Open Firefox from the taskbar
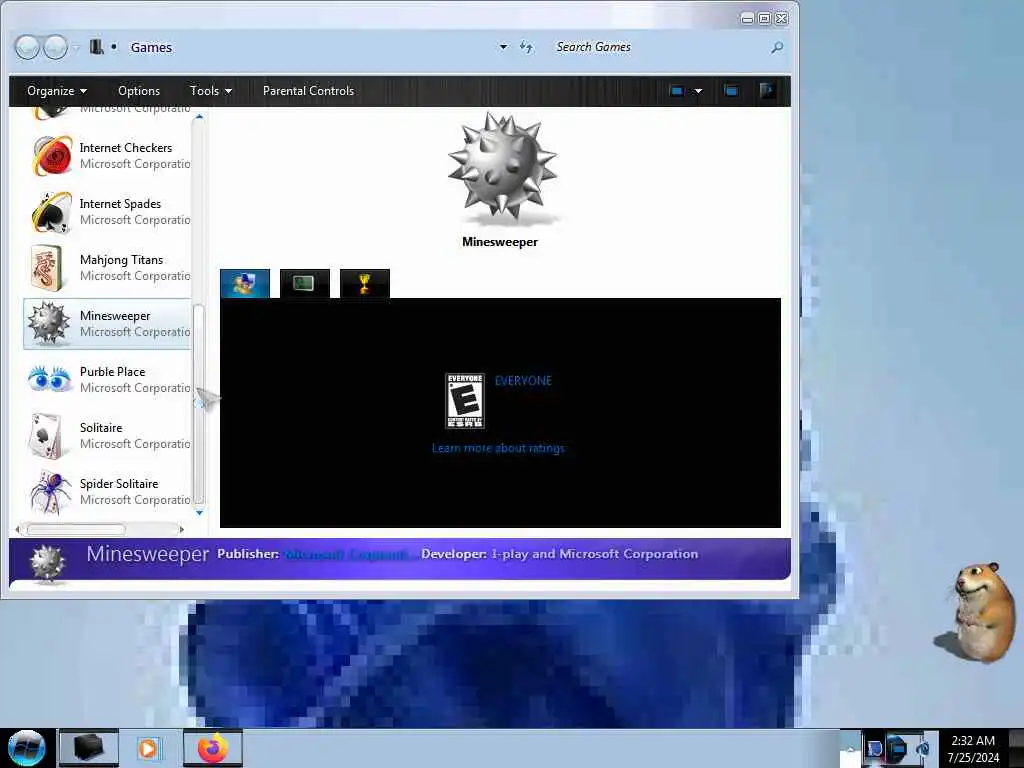 pyautogui.click(x=213, y=748)
